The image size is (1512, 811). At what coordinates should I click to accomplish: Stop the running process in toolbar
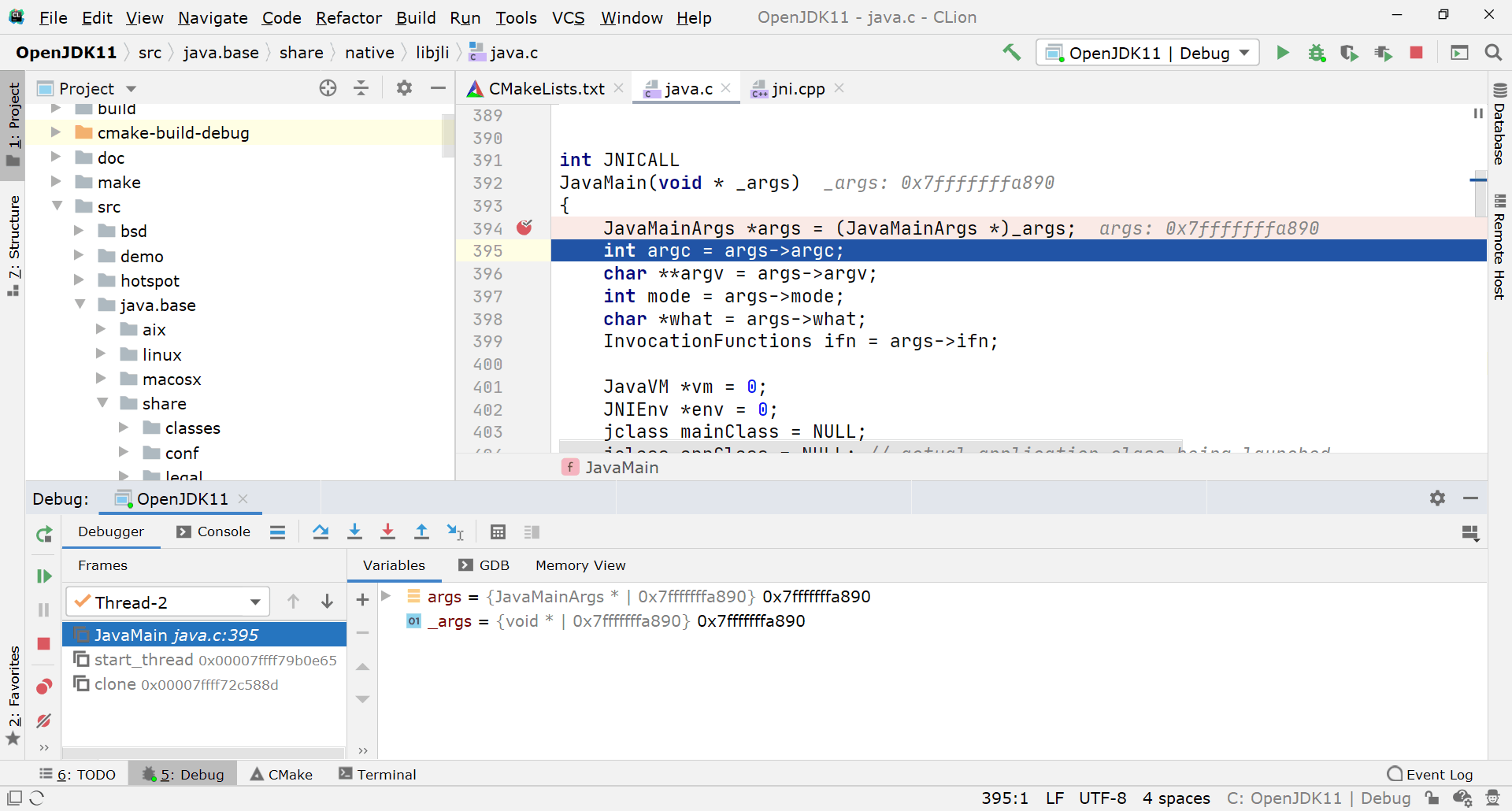click(1416, 53)
